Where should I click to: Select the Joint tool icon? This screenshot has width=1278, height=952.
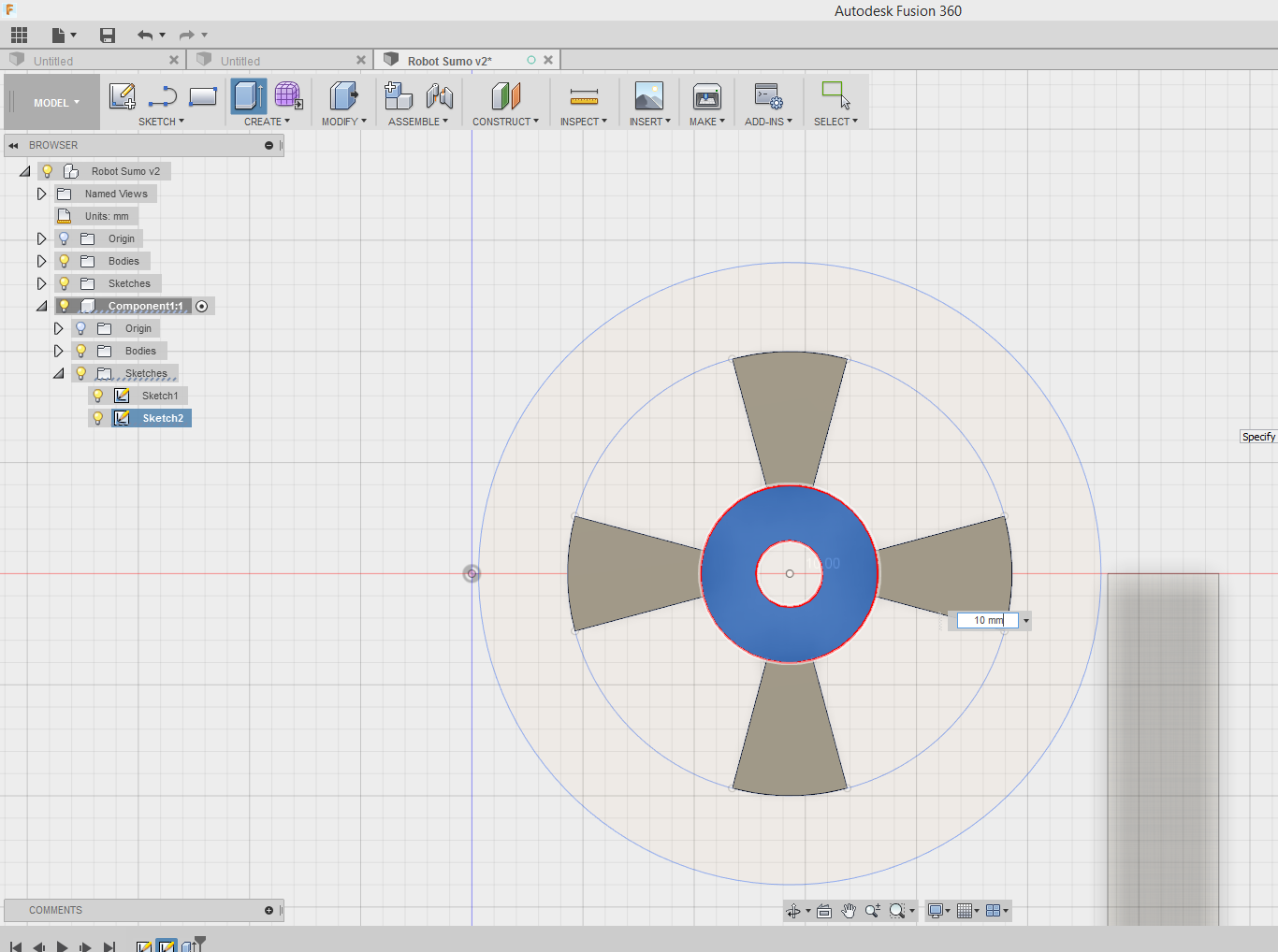tap(440, 95)
